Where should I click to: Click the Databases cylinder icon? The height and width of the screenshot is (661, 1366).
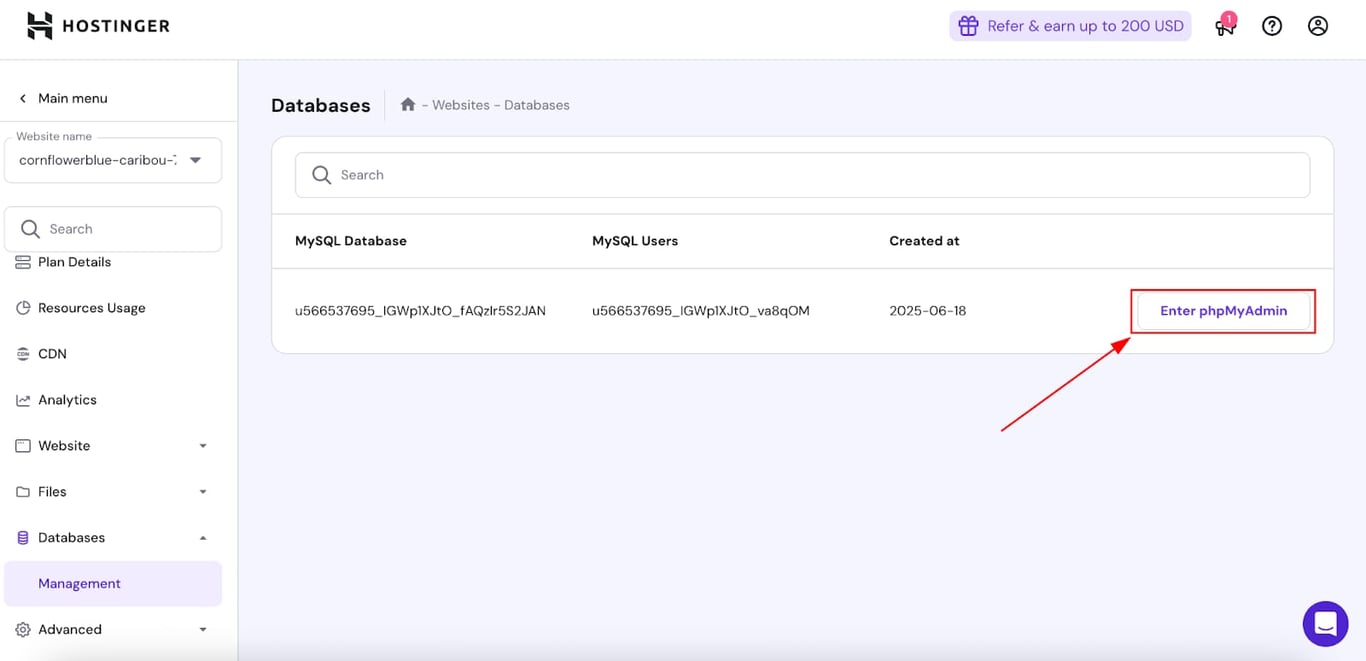click(x=23, y=538)
